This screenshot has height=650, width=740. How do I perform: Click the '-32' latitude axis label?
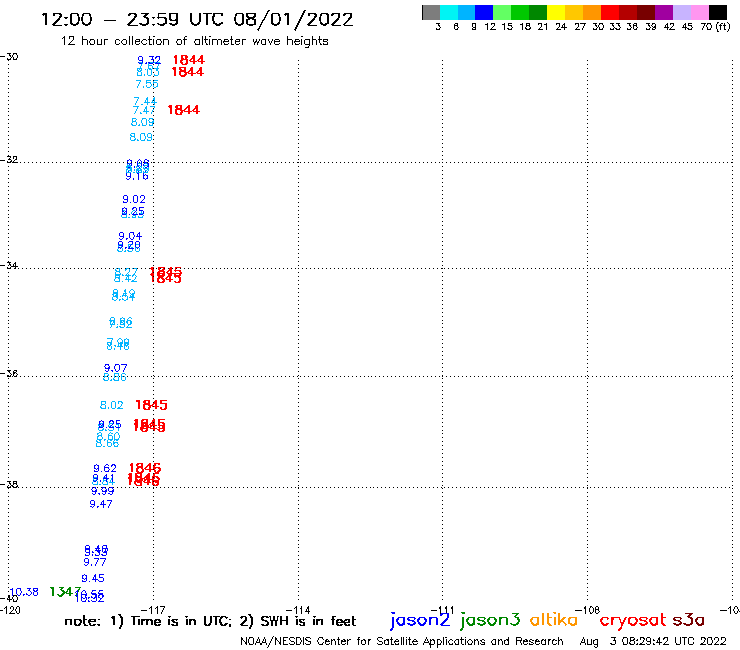point(9,160)
